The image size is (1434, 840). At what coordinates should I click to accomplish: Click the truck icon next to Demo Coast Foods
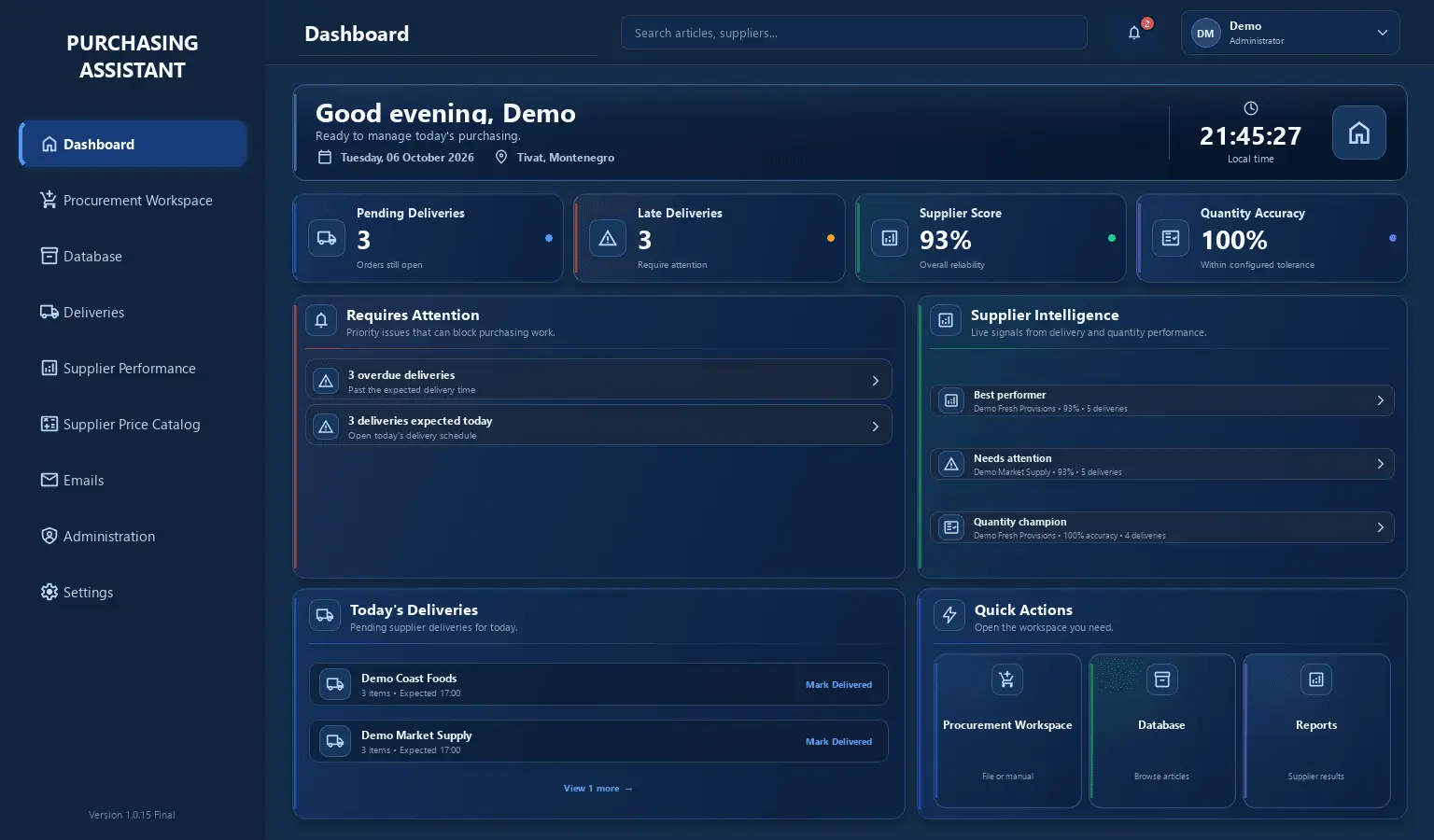[x=335, y=684]
